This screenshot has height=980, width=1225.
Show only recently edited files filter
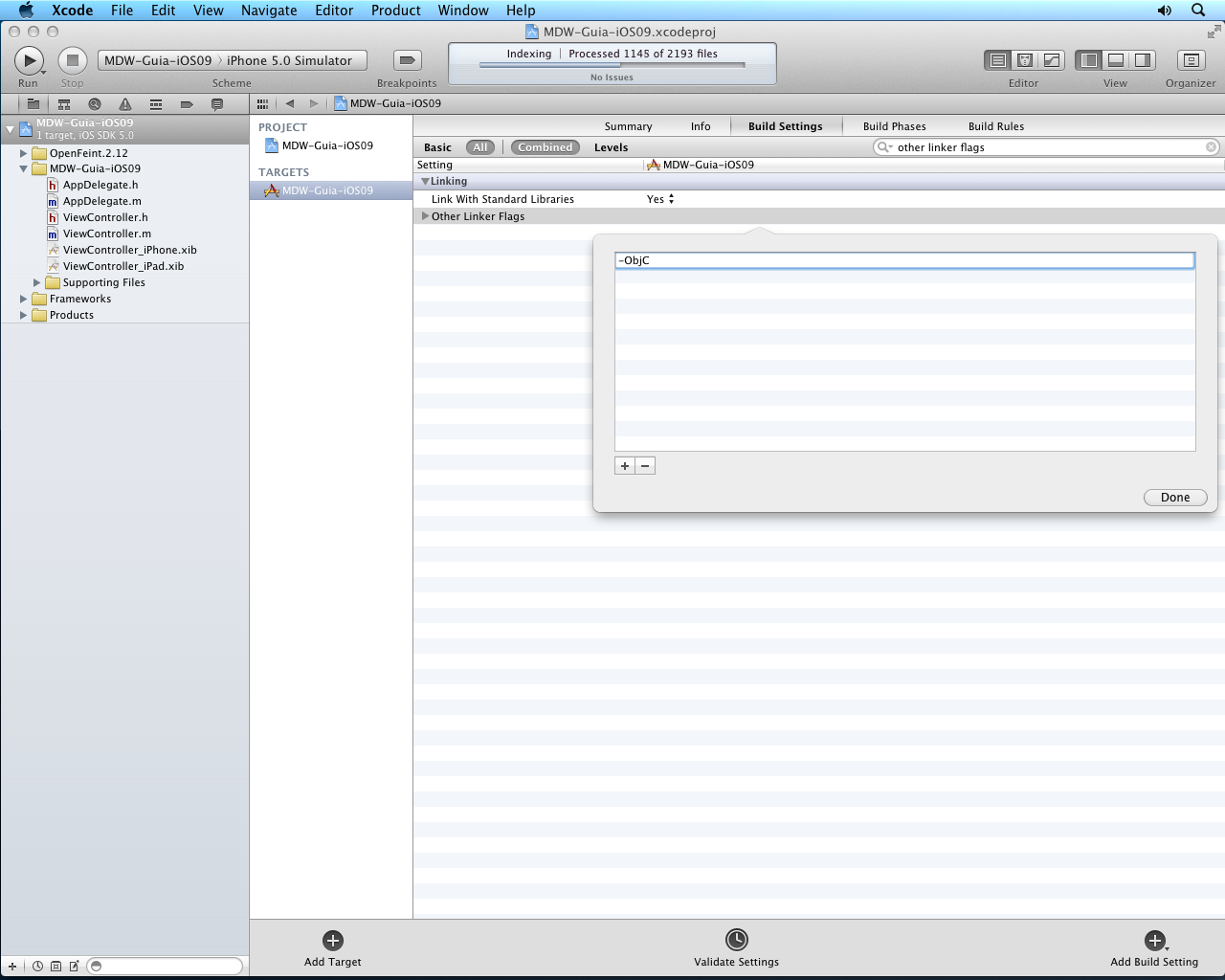pos(38,966)
